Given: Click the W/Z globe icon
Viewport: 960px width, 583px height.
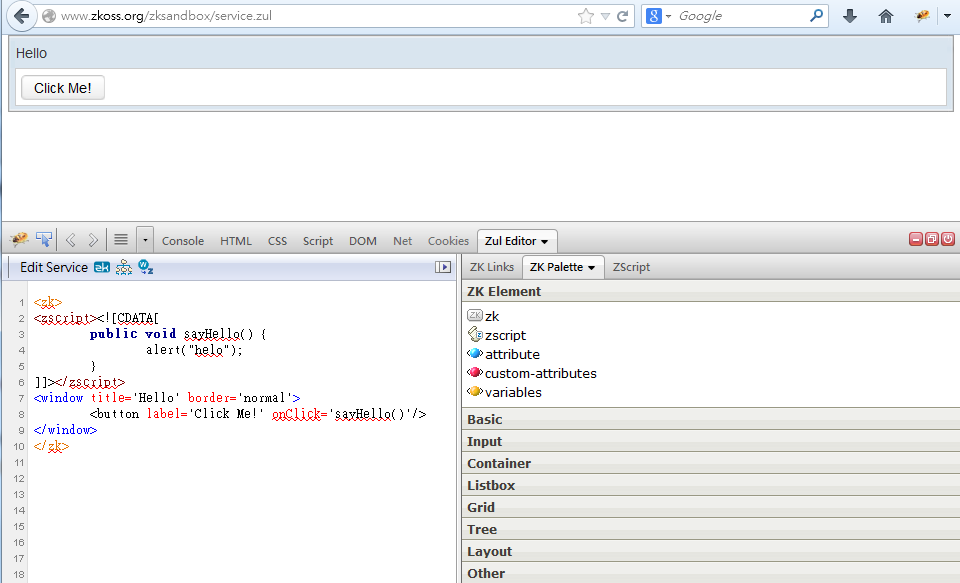Looking at the screenshot, I should (146, 266).
